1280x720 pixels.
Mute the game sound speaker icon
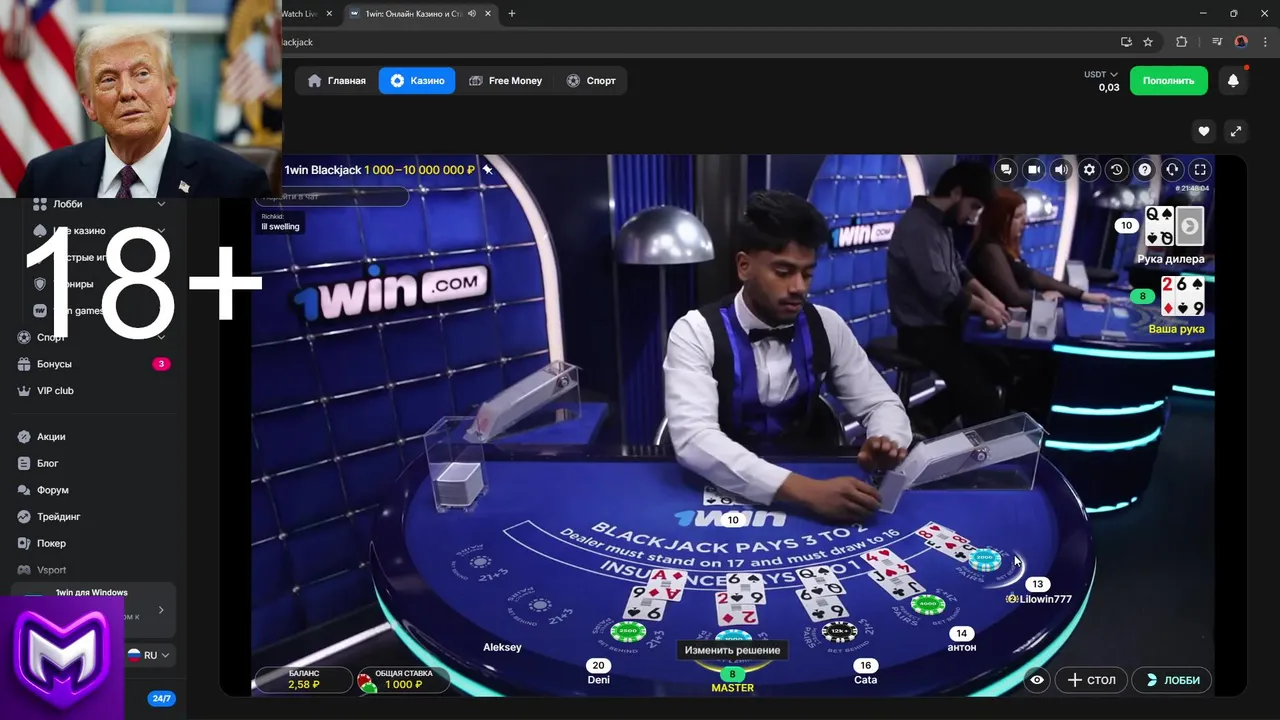tap(1062, 170)
